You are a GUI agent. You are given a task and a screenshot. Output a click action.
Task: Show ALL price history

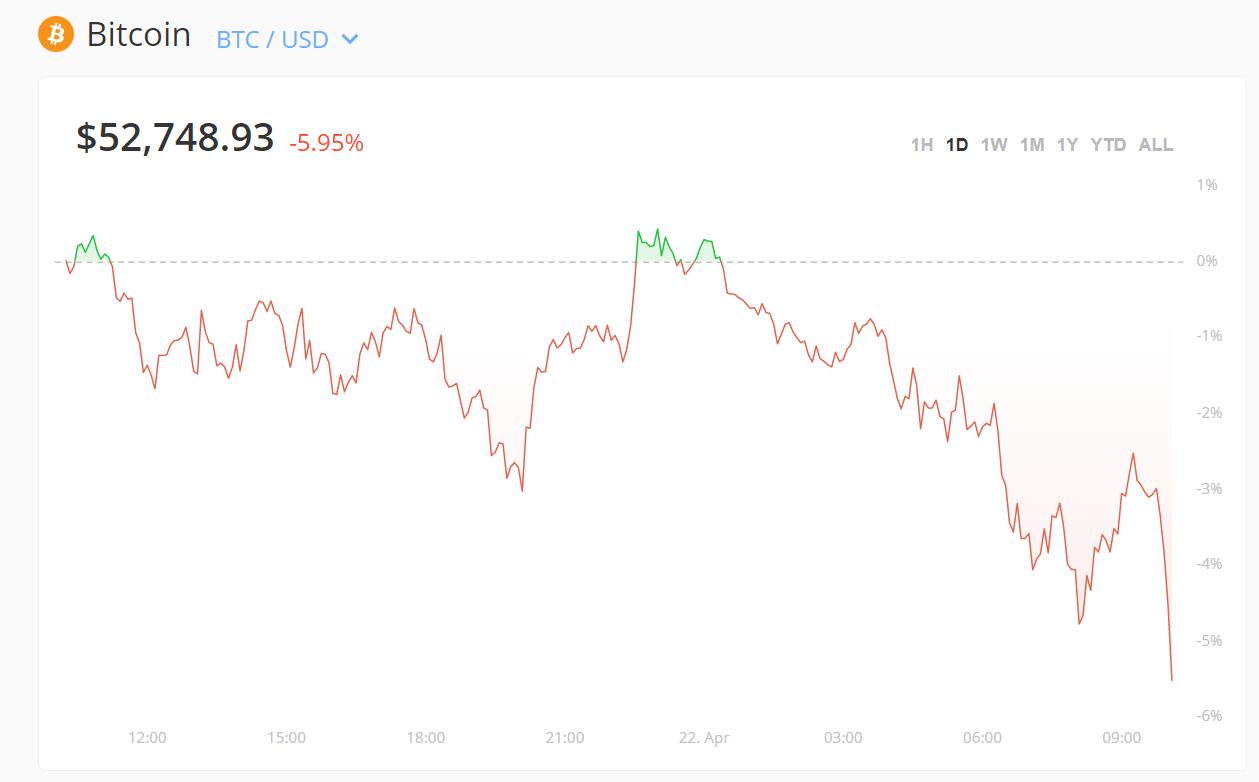click(1156, 145)
